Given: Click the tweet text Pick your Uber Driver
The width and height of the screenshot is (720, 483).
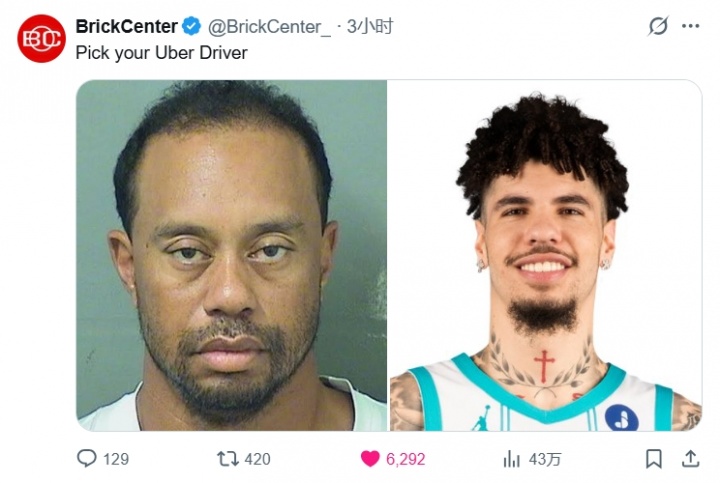Looking at the screenshot, I should (162, 53).
